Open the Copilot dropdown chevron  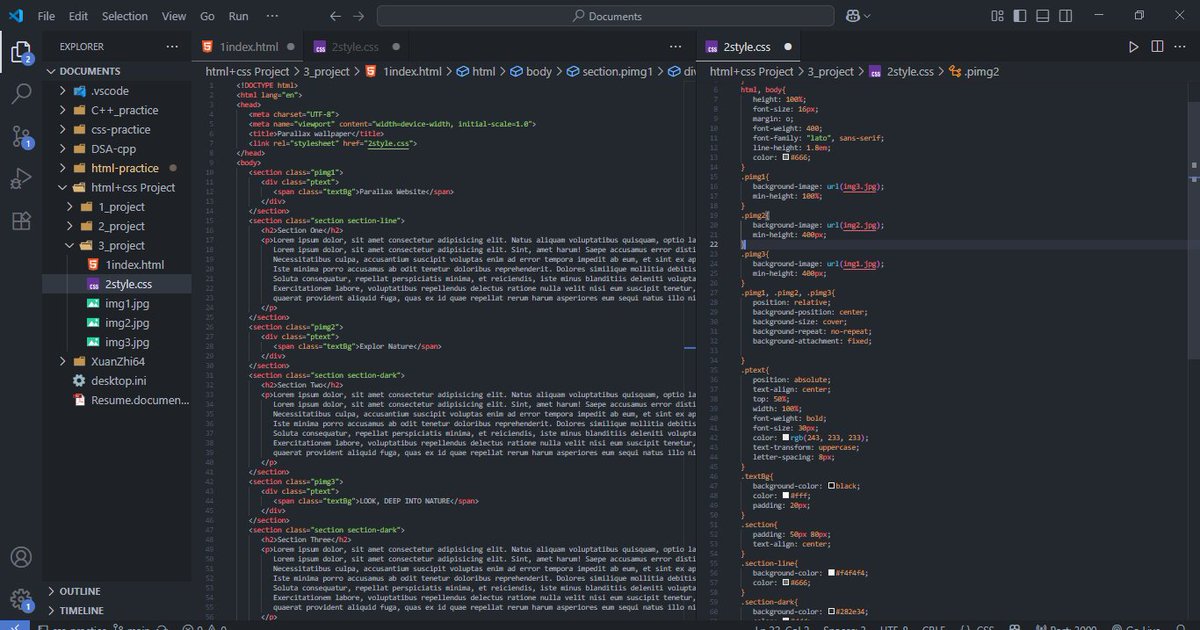click(867, 16)
